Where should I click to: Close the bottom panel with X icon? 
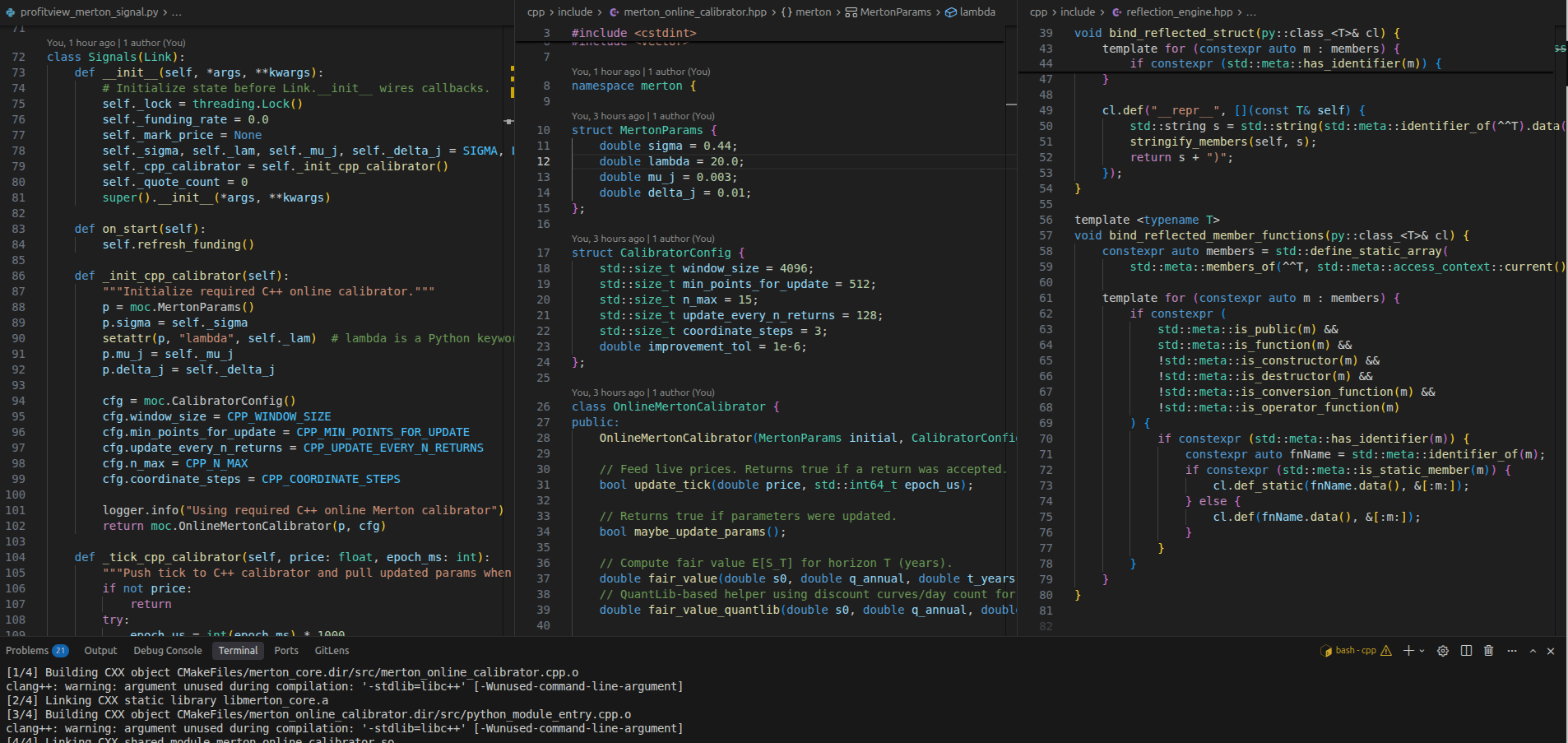[x=1551, y=651]
